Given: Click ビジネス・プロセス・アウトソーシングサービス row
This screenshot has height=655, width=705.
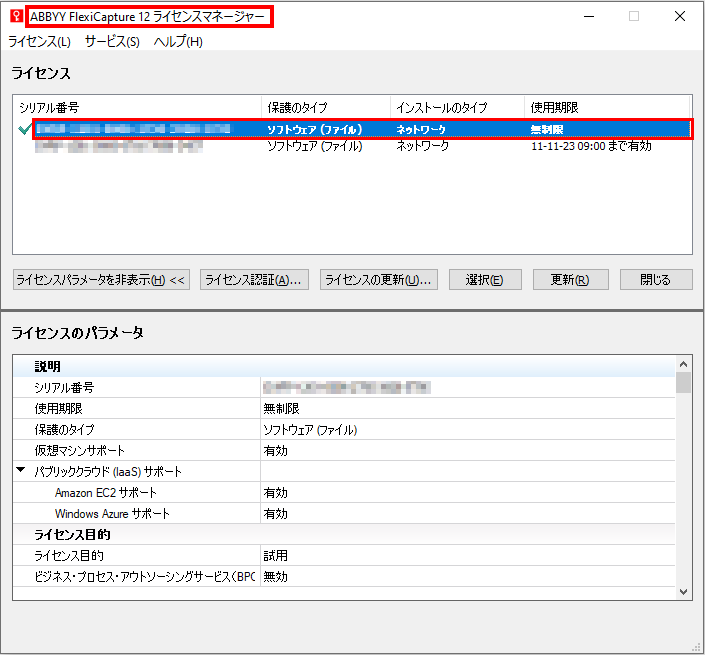Looking at the screenshot, I should [344, 576].
